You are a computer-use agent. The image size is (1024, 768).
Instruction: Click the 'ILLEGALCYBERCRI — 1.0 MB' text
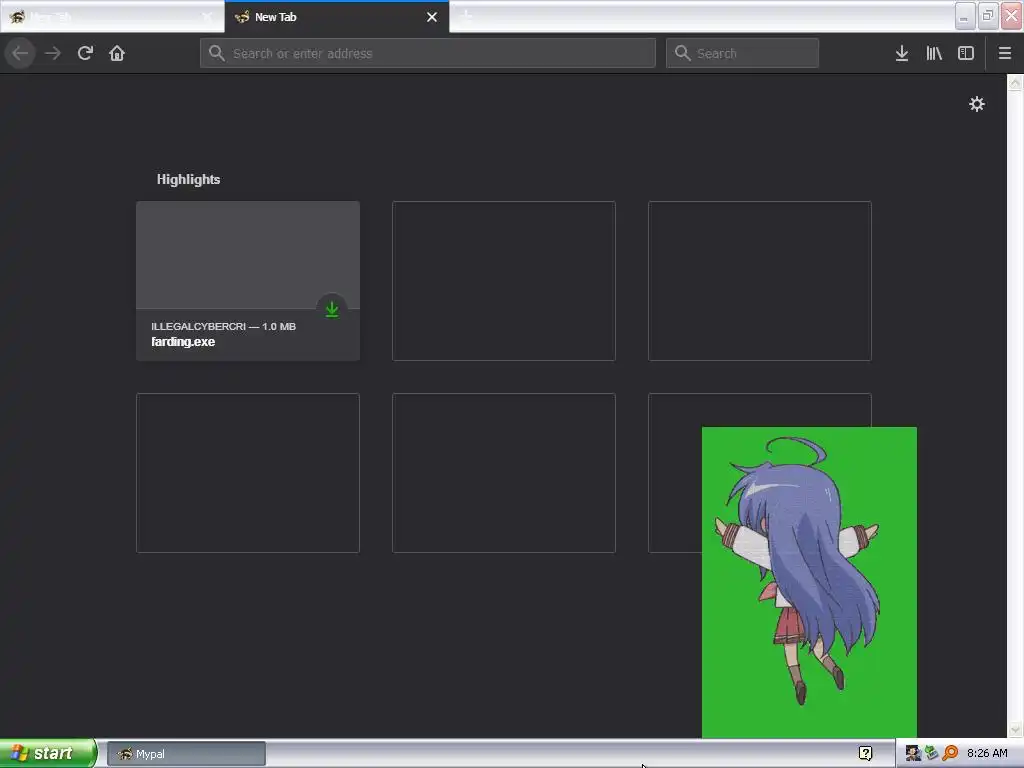(223, 326)
